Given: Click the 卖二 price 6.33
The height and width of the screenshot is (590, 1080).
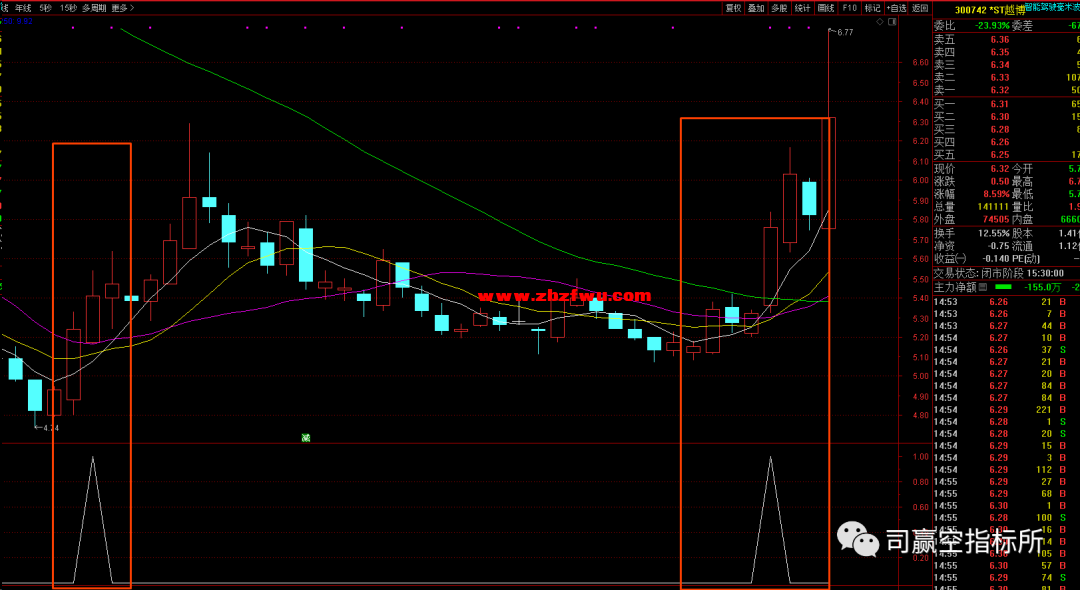Looking at the screenshot, I should [x=999, y=78].
